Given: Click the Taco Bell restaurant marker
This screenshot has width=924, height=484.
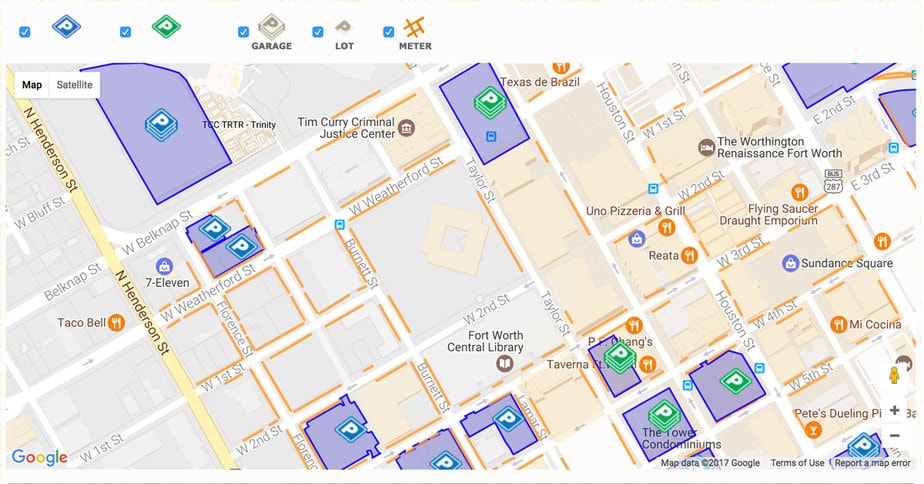Looking at the screenshot, I should coord(117,322).
